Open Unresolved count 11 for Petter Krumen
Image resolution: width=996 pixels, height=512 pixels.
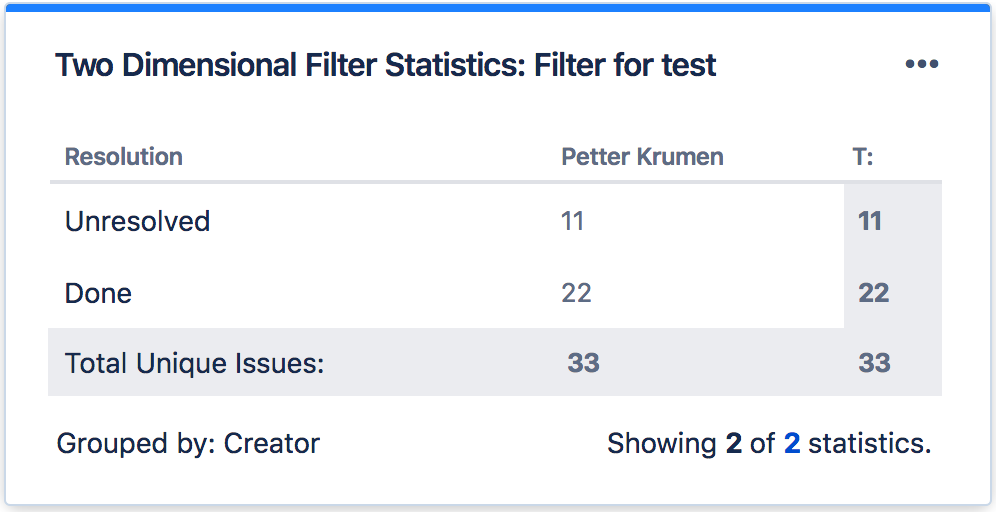click(x=572, y=221)
